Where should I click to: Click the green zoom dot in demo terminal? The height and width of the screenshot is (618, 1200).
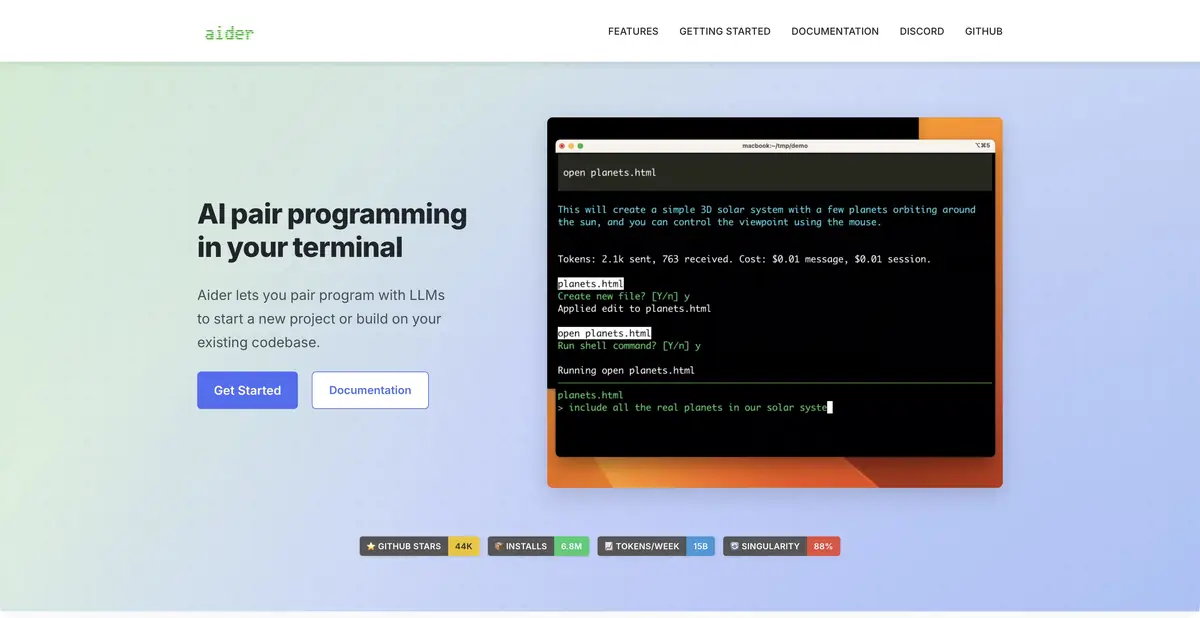pyautogui.click(x=580, y=146)
